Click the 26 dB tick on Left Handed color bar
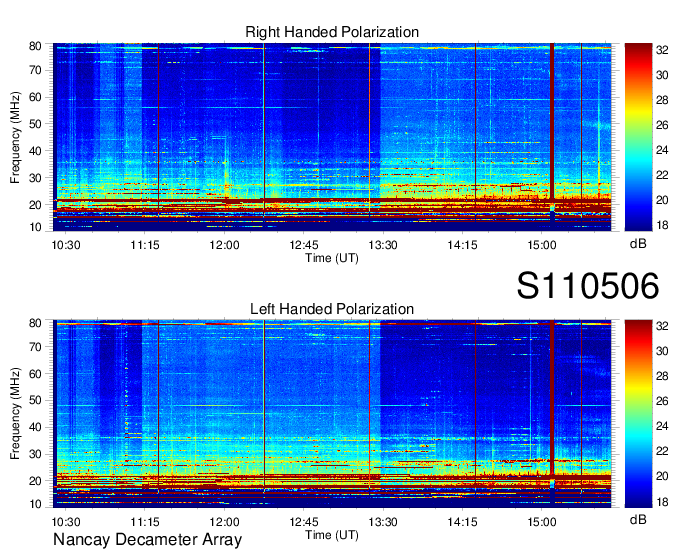This screenshot has height=552, width=680. pyautogui.click(x=662, y=402)
